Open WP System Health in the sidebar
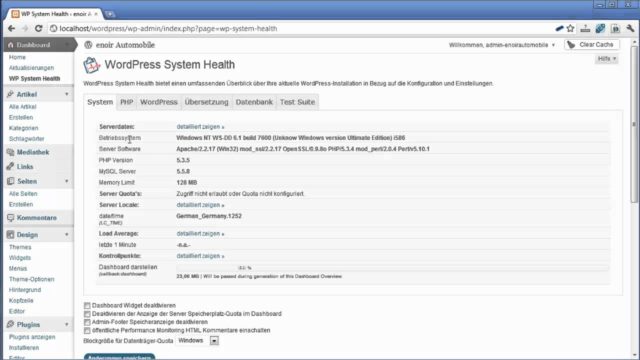Image resolution: width=640 pixels, height=360 pixels. click(x=34, y=78)
